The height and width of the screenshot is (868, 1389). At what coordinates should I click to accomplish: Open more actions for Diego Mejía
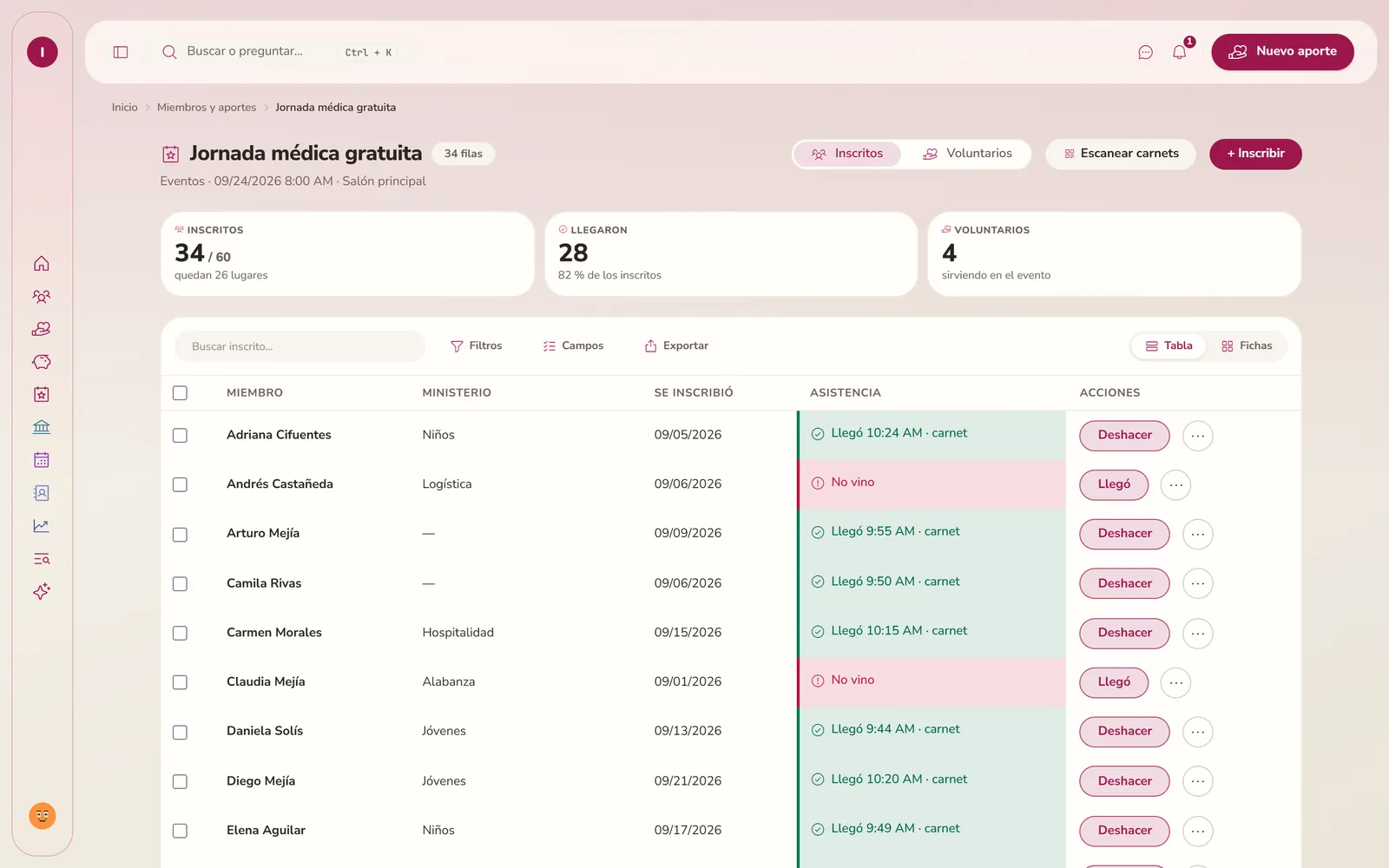tap(1198, 781)
